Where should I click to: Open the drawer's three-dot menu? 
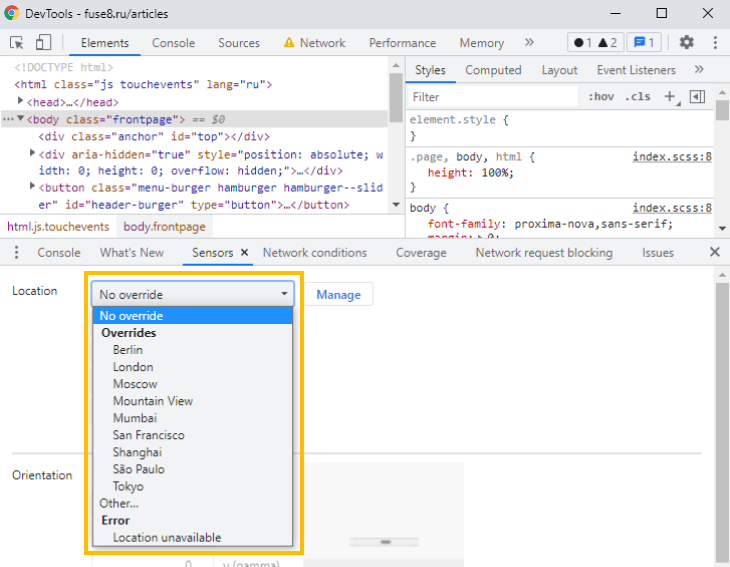pyautogui.click(x=17, y=253)
